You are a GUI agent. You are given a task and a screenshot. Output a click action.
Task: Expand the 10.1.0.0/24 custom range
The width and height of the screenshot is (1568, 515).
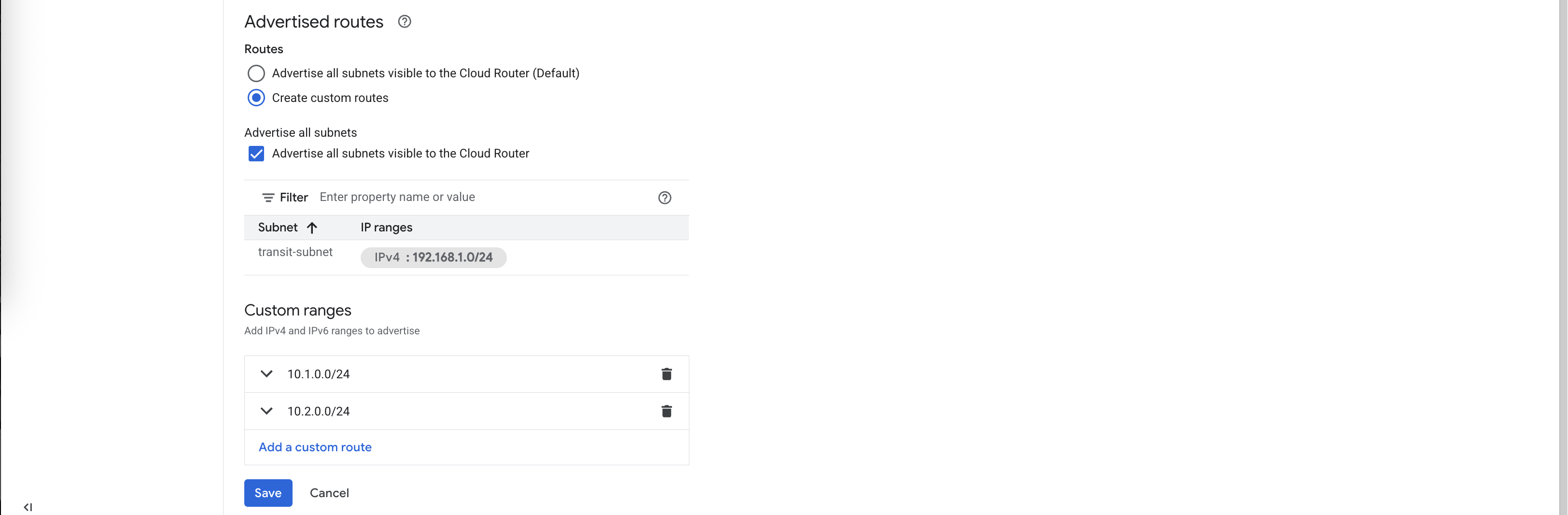click(266, 374)
